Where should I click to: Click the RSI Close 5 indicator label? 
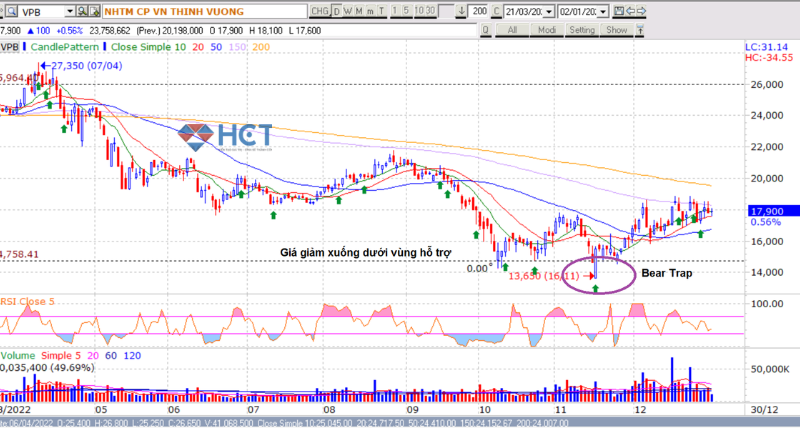click(28, 301)
